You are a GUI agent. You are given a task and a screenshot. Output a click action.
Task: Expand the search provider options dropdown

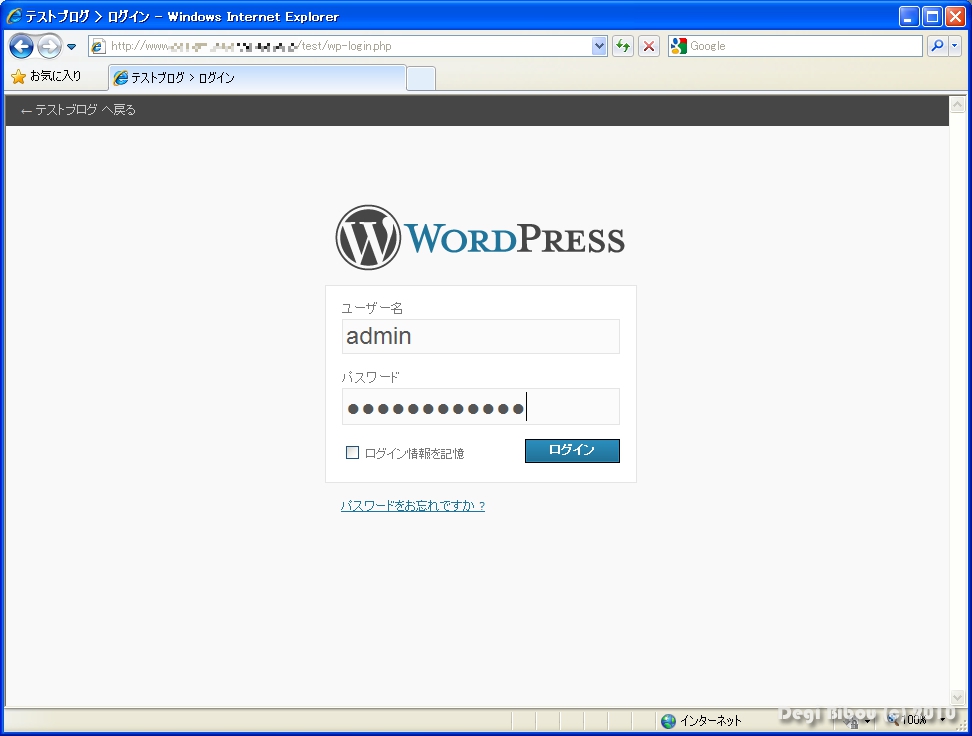click(955, 46)
